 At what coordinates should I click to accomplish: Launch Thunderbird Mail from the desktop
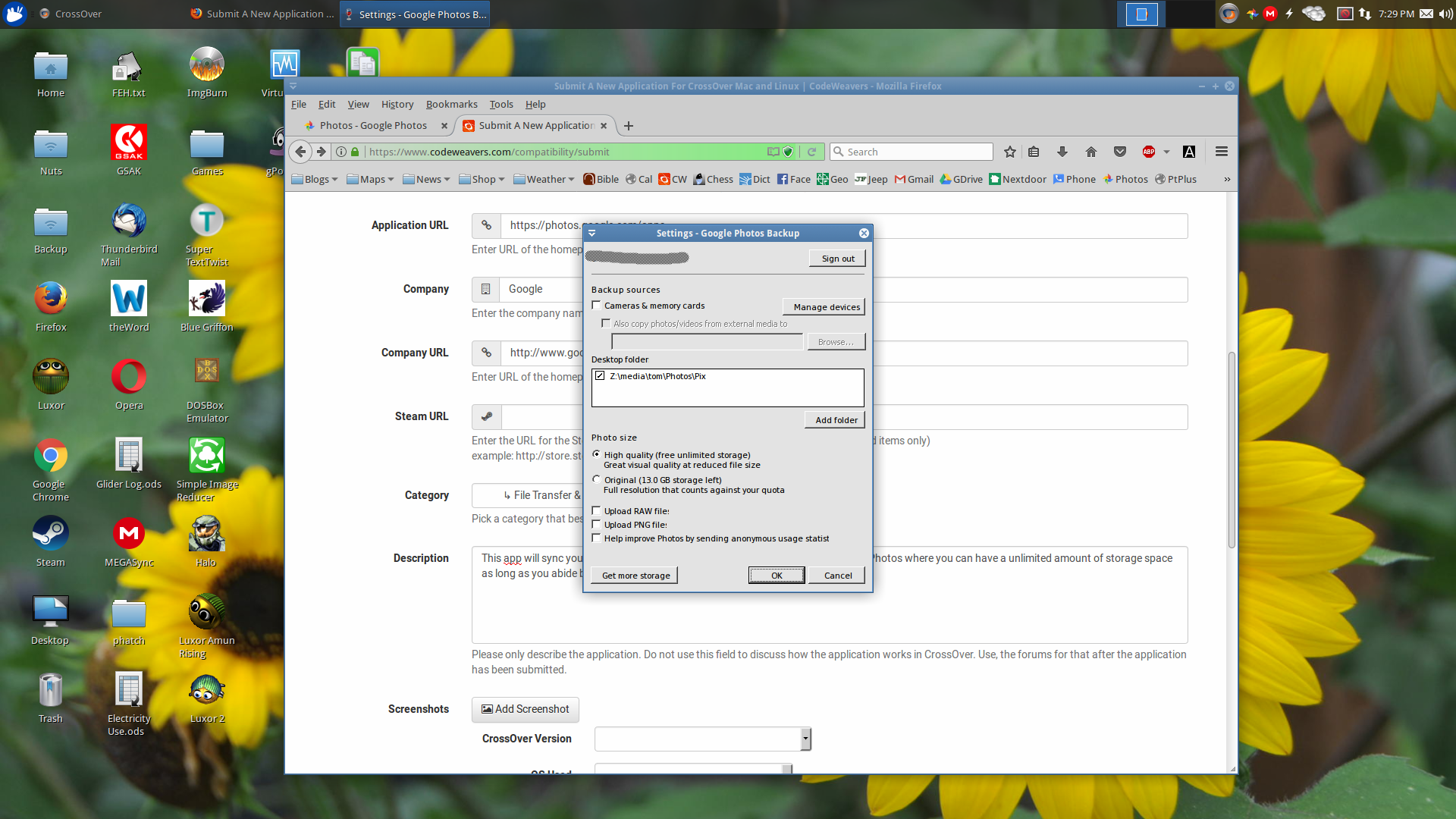(129, 234)
